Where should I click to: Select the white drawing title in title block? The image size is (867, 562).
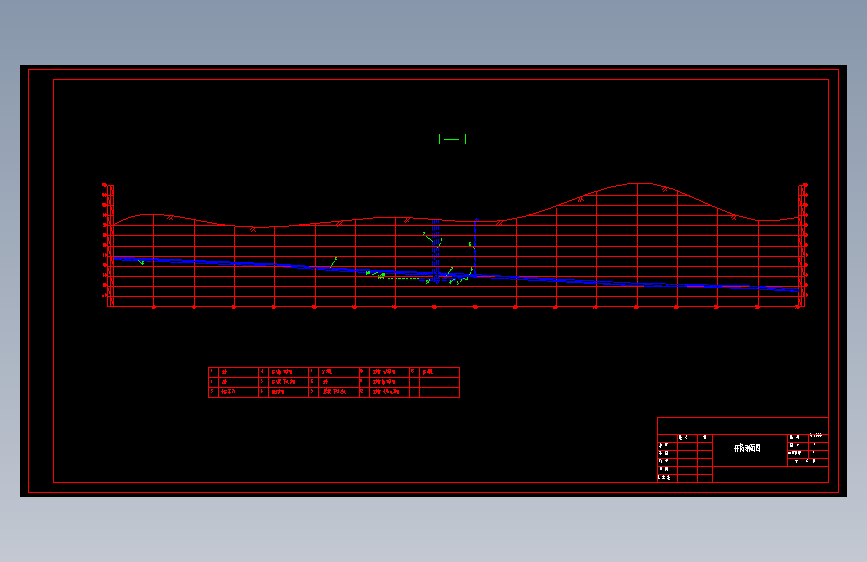point(747,448)
